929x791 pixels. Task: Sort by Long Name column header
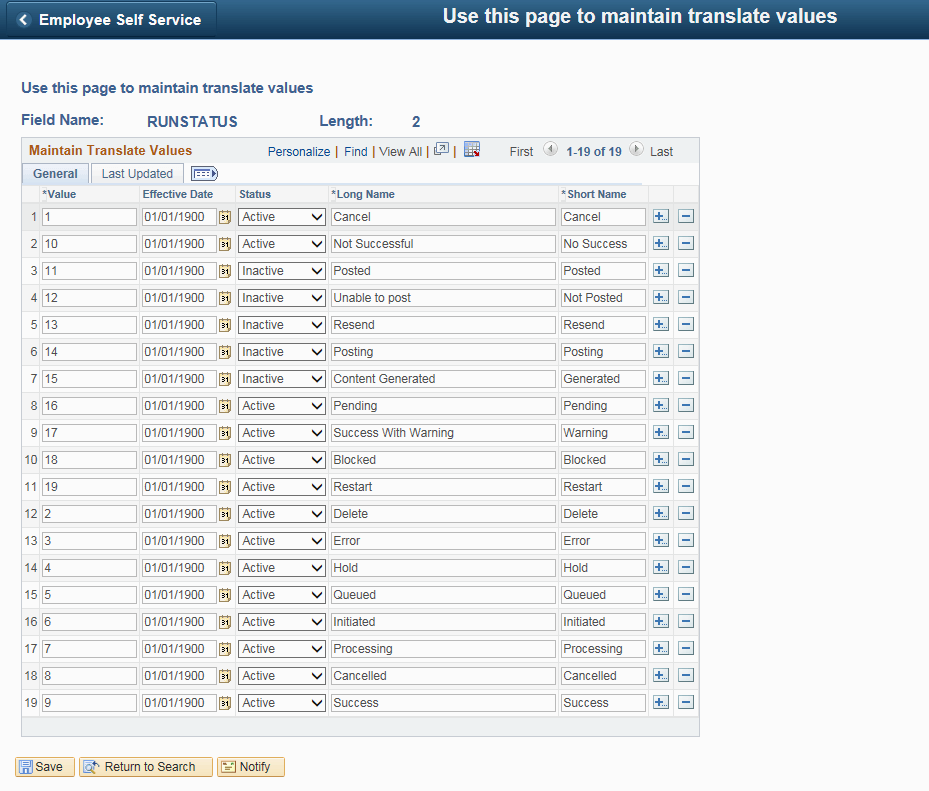tap(366, 194)
